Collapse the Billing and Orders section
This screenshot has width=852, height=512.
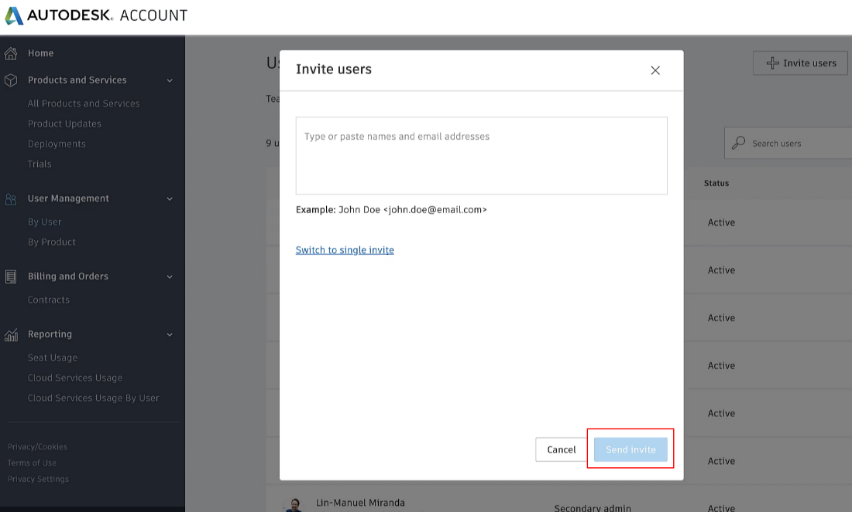169,277
